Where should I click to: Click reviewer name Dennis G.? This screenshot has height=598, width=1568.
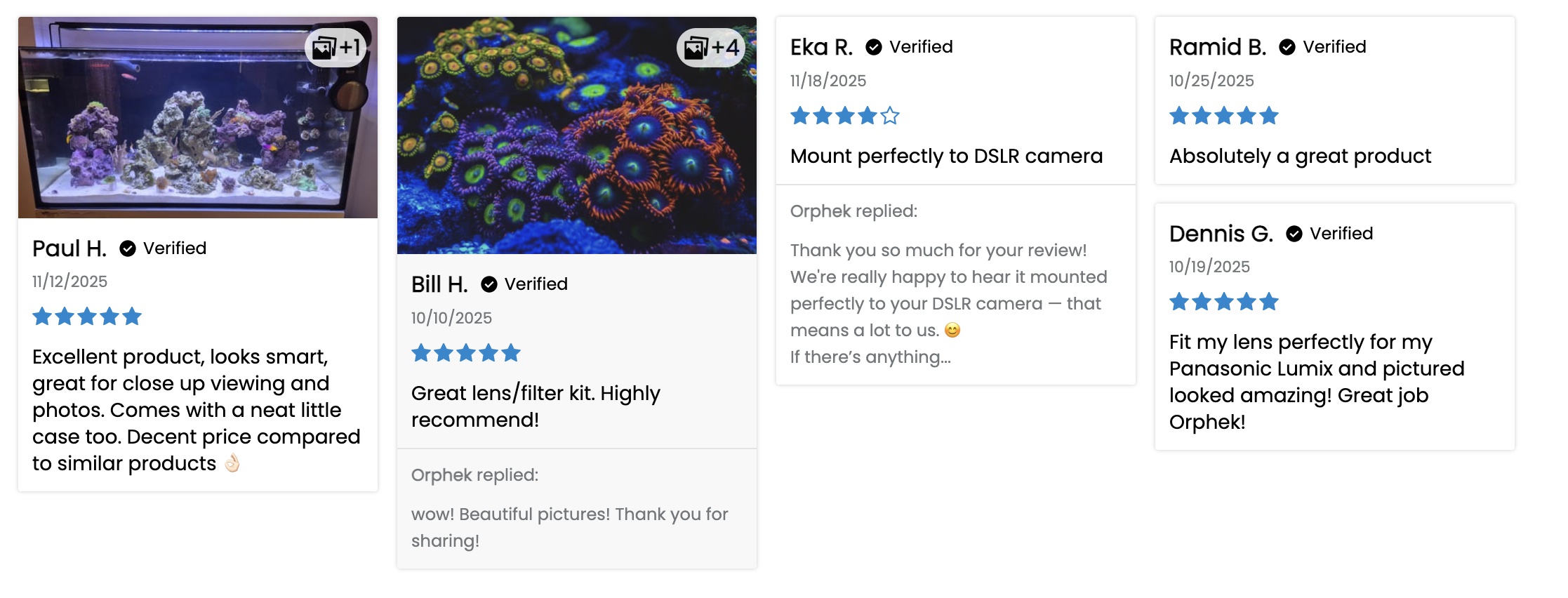tap(1221, 234)
